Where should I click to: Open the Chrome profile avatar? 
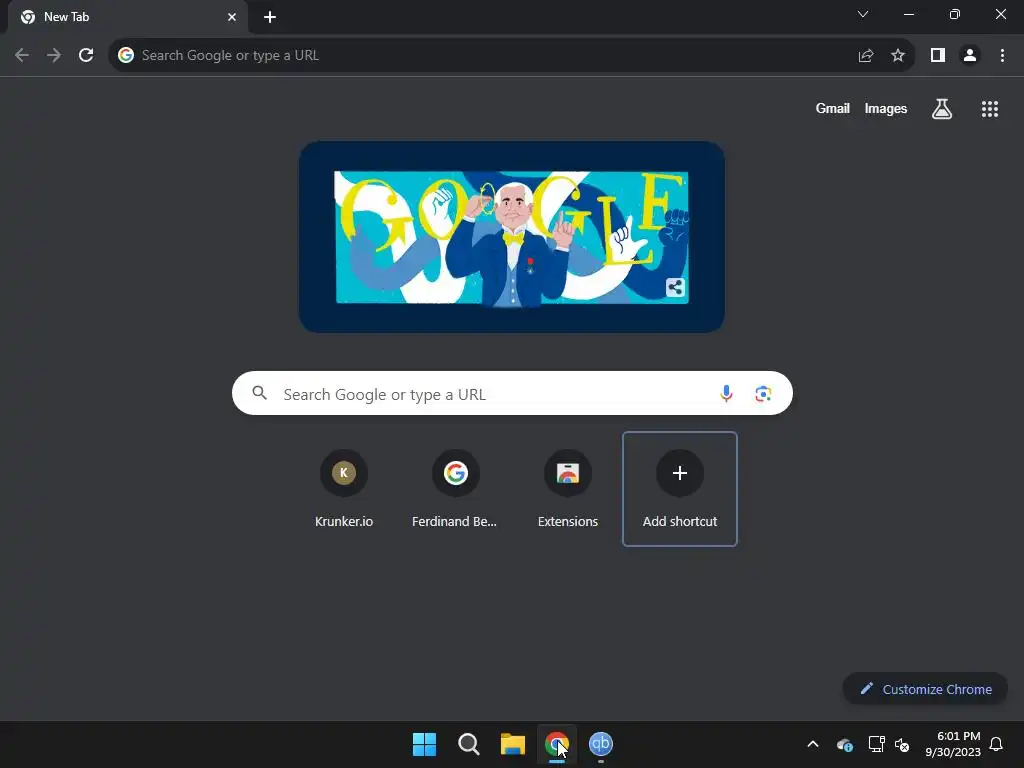(970, 56)
